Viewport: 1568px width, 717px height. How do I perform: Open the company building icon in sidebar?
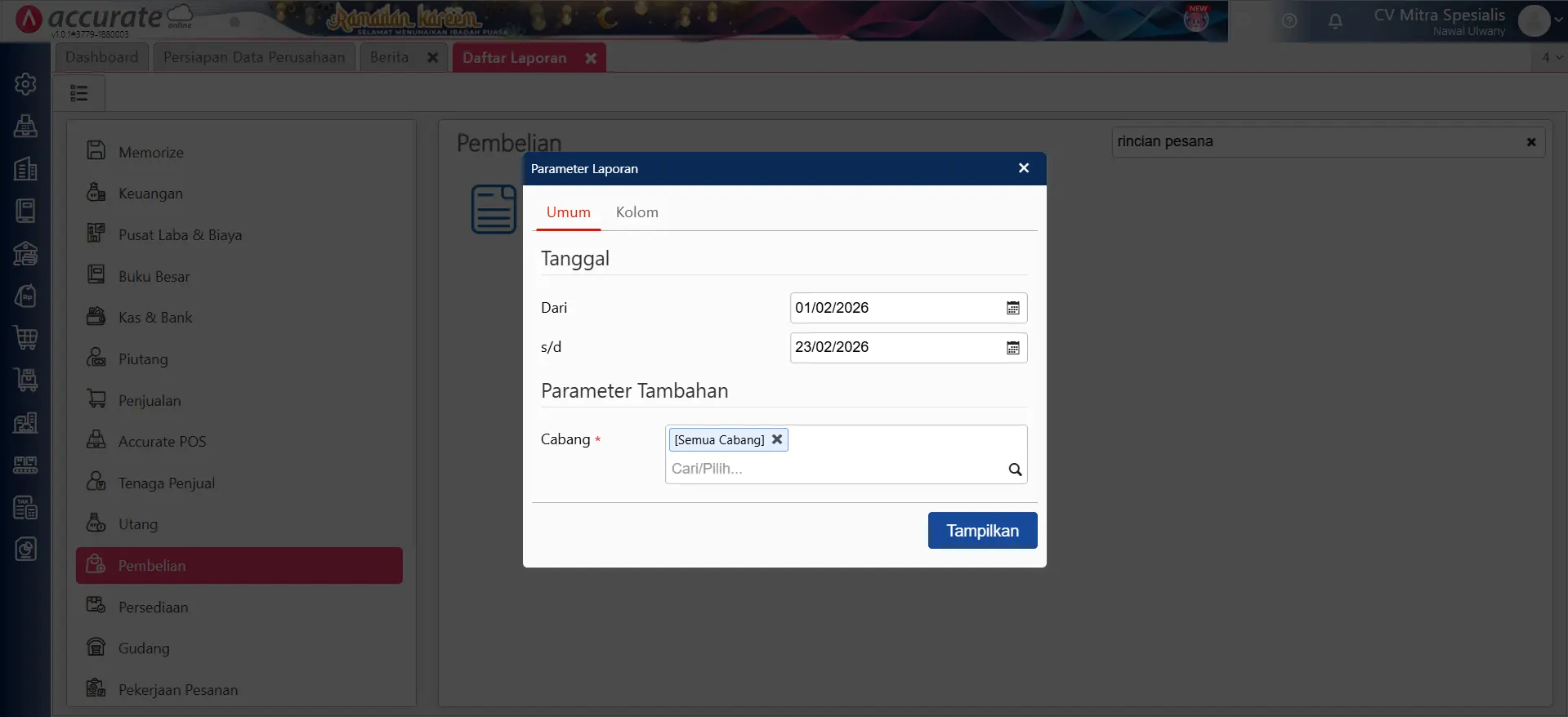(25, 168)
